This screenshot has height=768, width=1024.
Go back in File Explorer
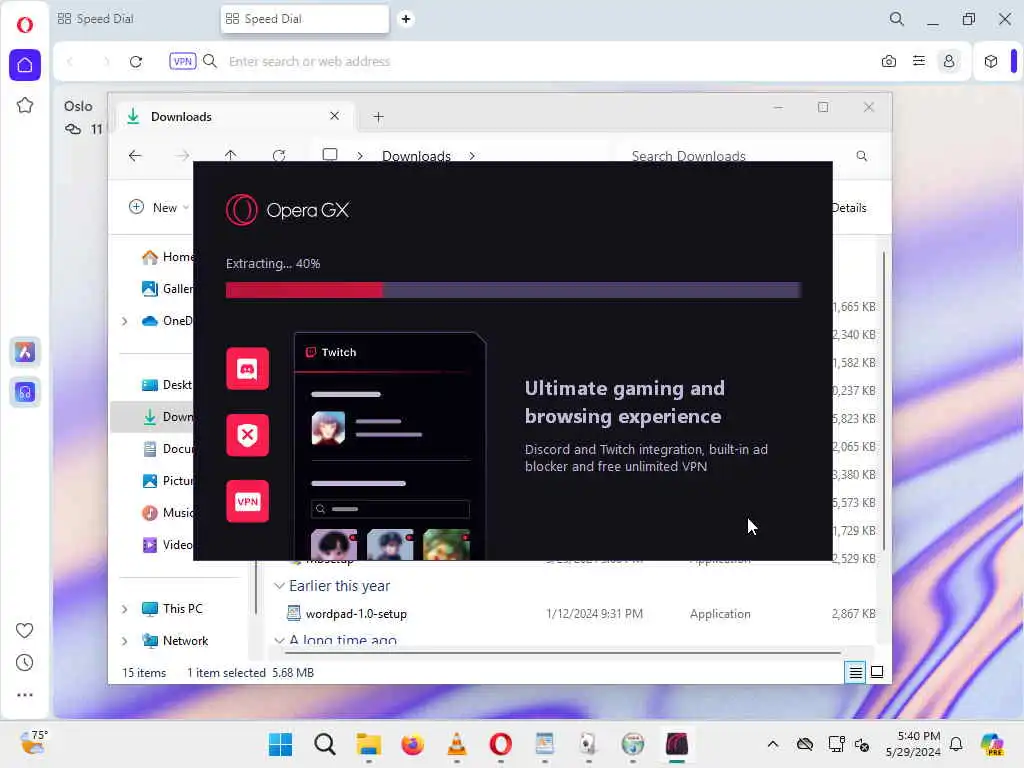(x=135, y=155)
